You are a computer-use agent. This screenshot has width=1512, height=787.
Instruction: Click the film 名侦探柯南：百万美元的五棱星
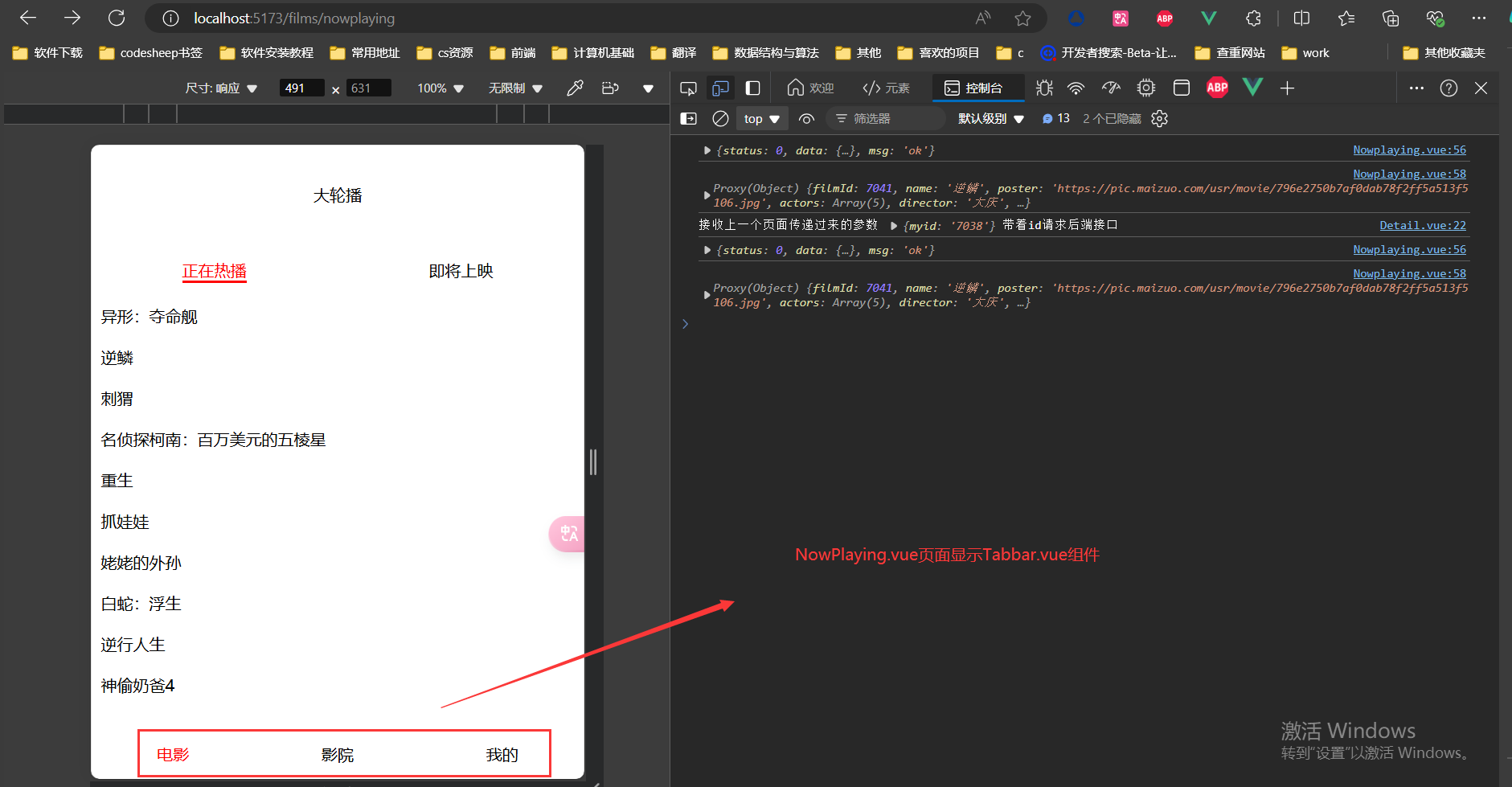pyautogui.click(x=213, y=441)
